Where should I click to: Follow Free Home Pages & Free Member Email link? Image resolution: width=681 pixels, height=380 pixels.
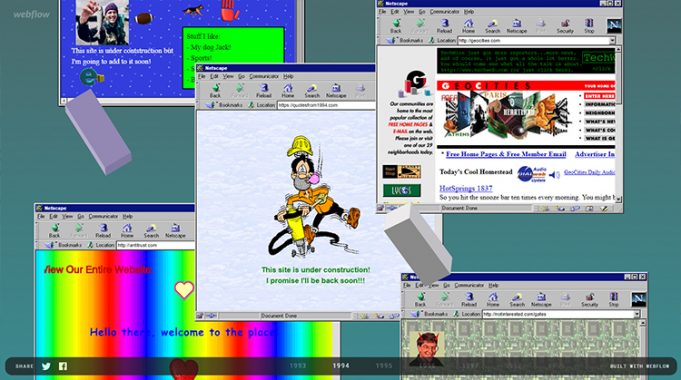(506, 154)
